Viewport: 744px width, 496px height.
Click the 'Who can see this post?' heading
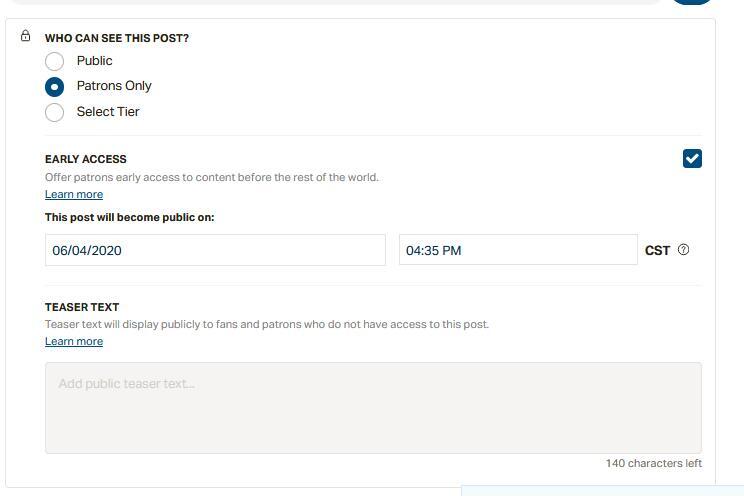(x=117, y=38)
